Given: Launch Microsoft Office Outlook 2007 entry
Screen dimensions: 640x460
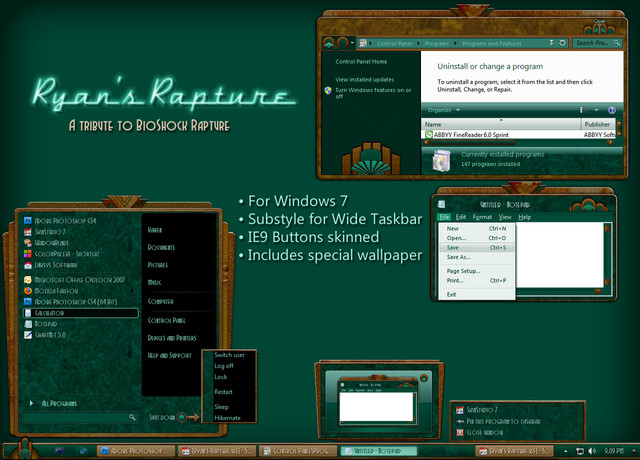Looking at the screenshot, I should pos(81,280).
